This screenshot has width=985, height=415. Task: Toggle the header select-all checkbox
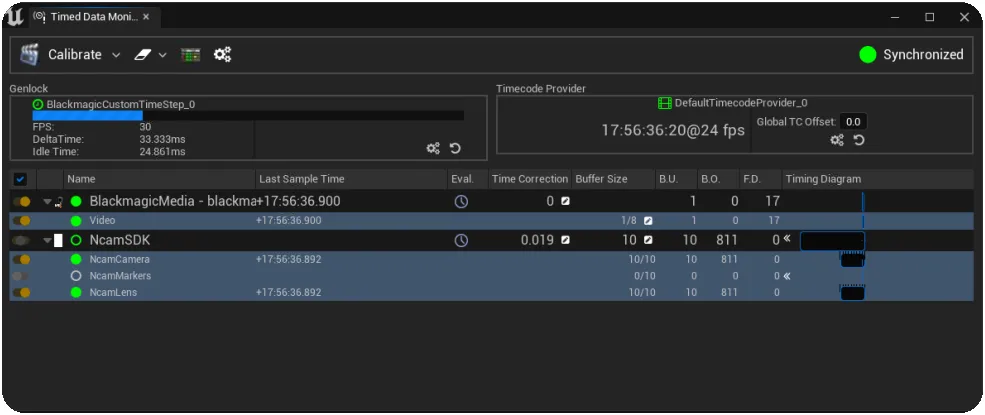[x=20, y=180]
